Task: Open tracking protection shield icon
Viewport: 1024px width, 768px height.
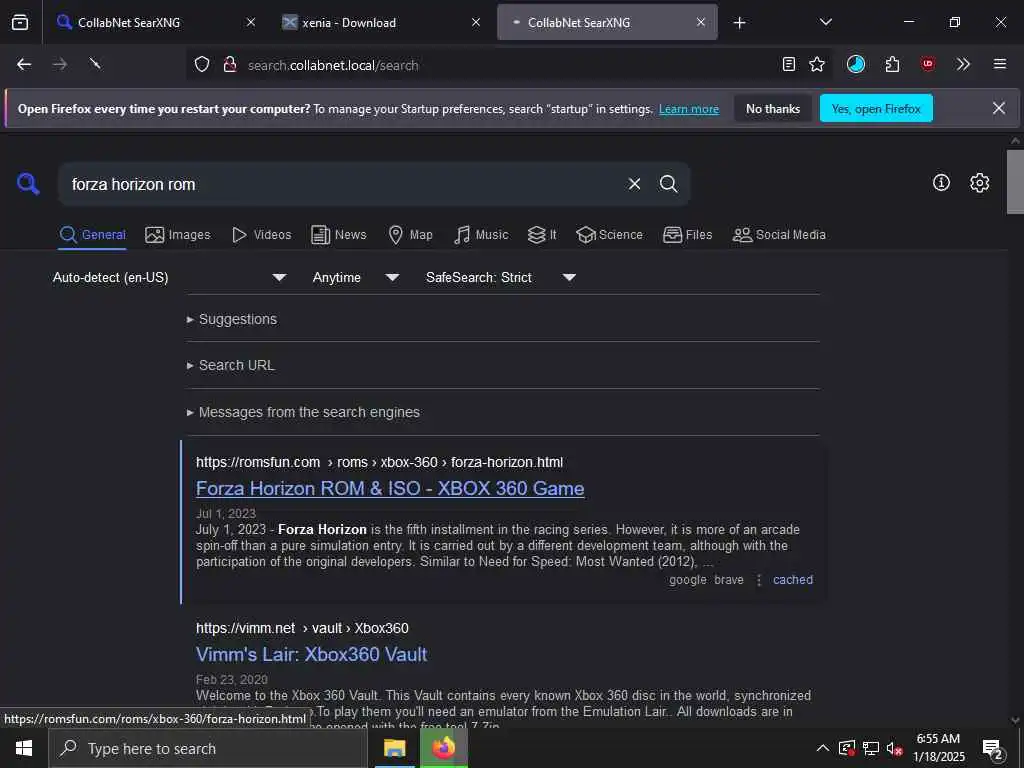Action: coord(202,64)
